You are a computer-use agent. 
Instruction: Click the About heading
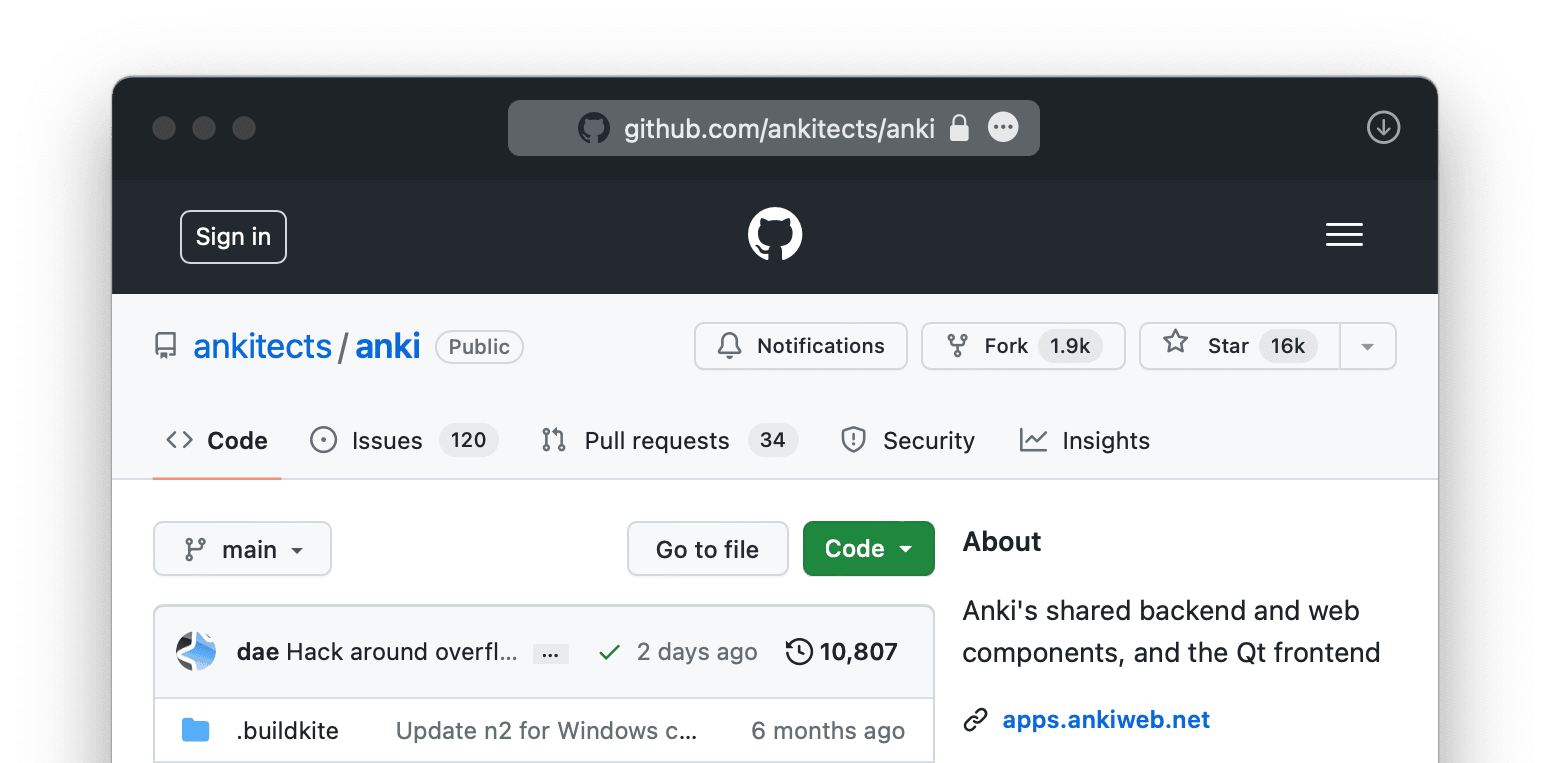coord(1002,541)
